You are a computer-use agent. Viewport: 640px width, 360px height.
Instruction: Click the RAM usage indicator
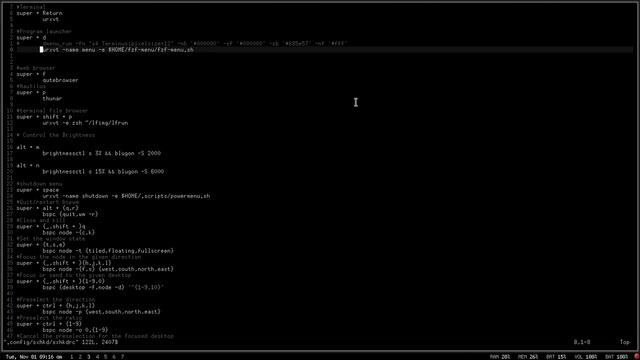500,357
